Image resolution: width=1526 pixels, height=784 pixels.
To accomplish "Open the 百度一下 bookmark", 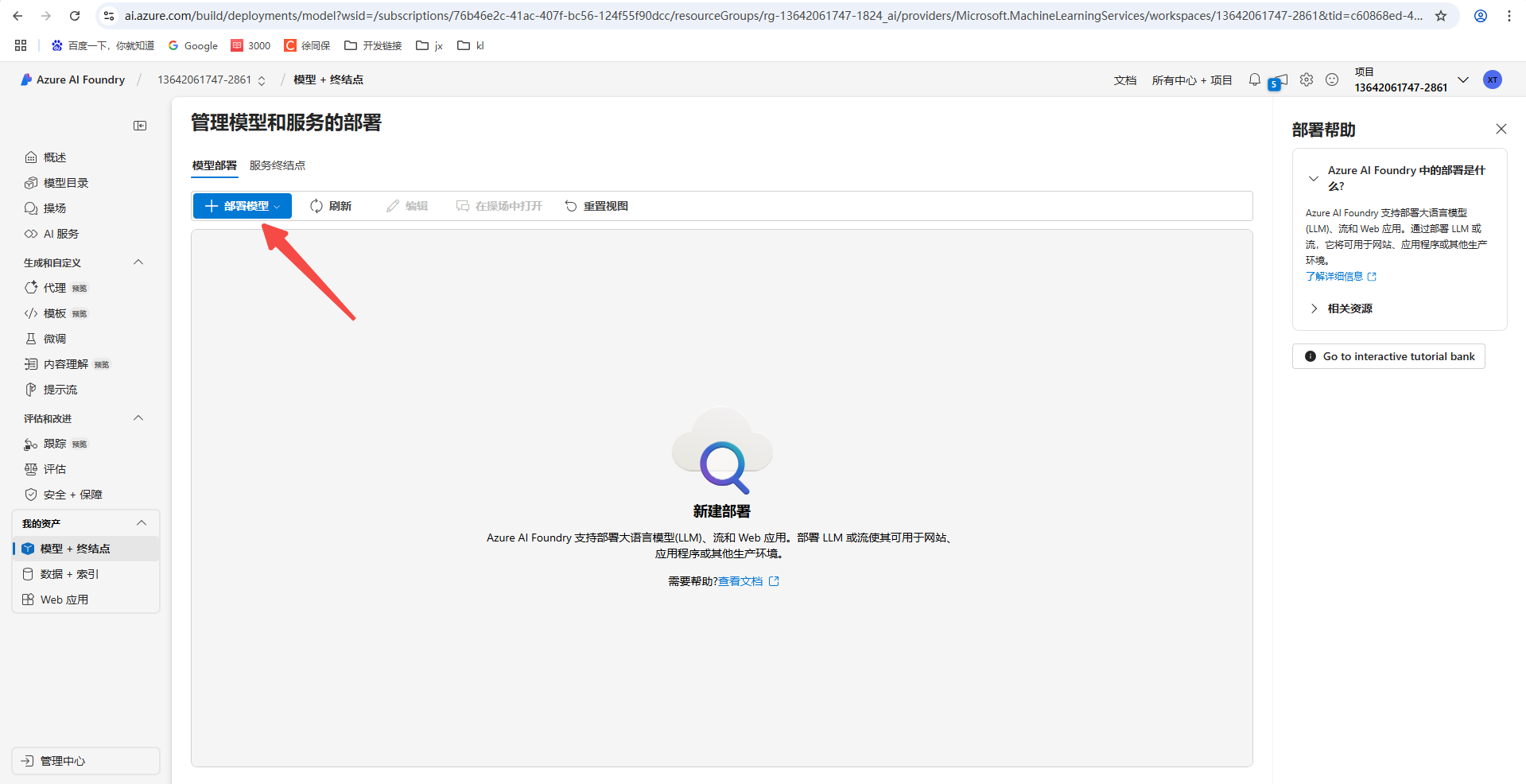I will click(103, 45).
